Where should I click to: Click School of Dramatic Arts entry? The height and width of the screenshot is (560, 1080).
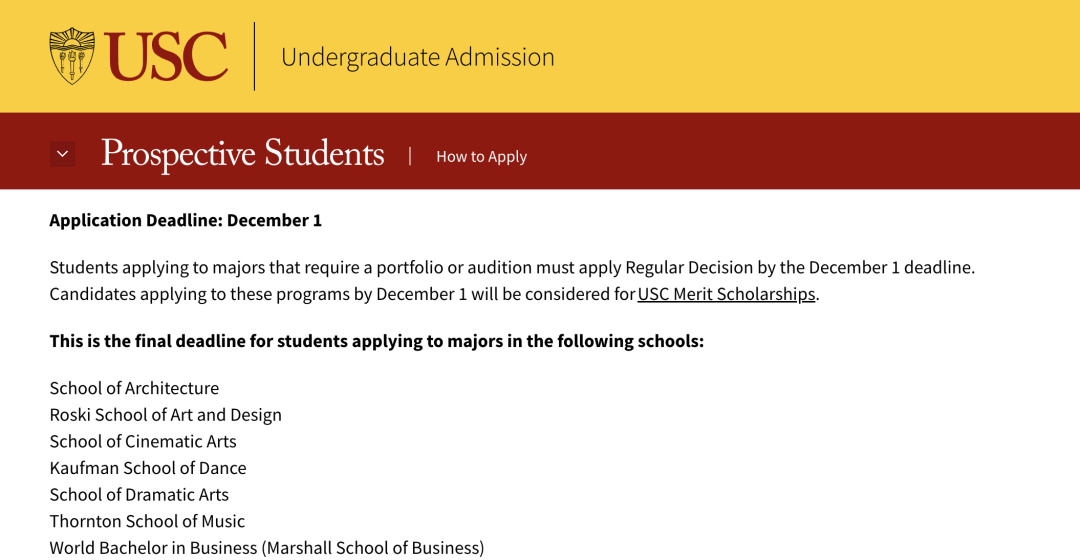[x=139, y=495]
